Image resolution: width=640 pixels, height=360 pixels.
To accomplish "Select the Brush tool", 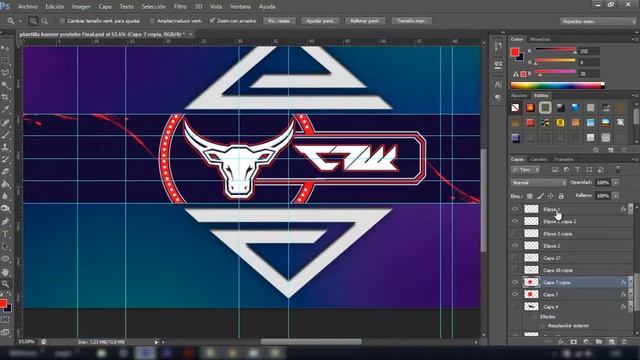I will pos(5,134).
